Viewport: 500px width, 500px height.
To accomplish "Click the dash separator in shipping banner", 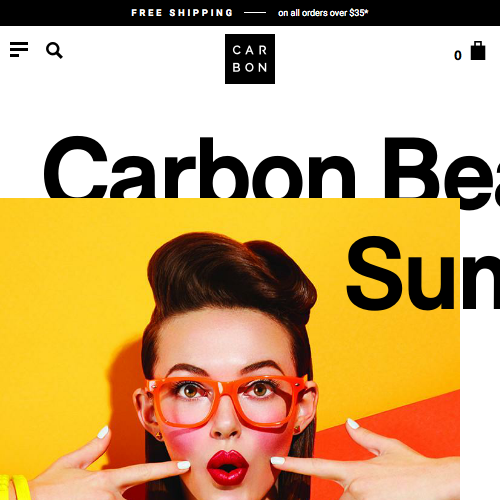I will pyautogui.click(x=255, y=13).
